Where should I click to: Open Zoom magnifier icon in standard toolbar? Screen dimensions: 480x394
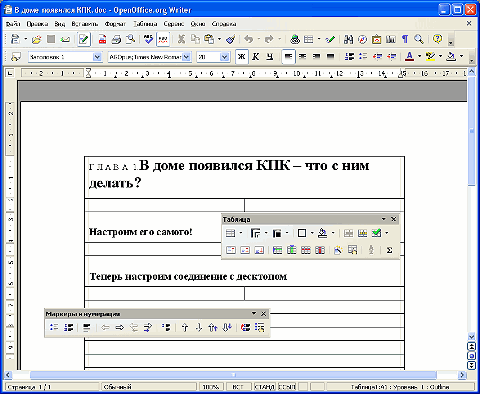pyautogui.click(x=419, y=39)
